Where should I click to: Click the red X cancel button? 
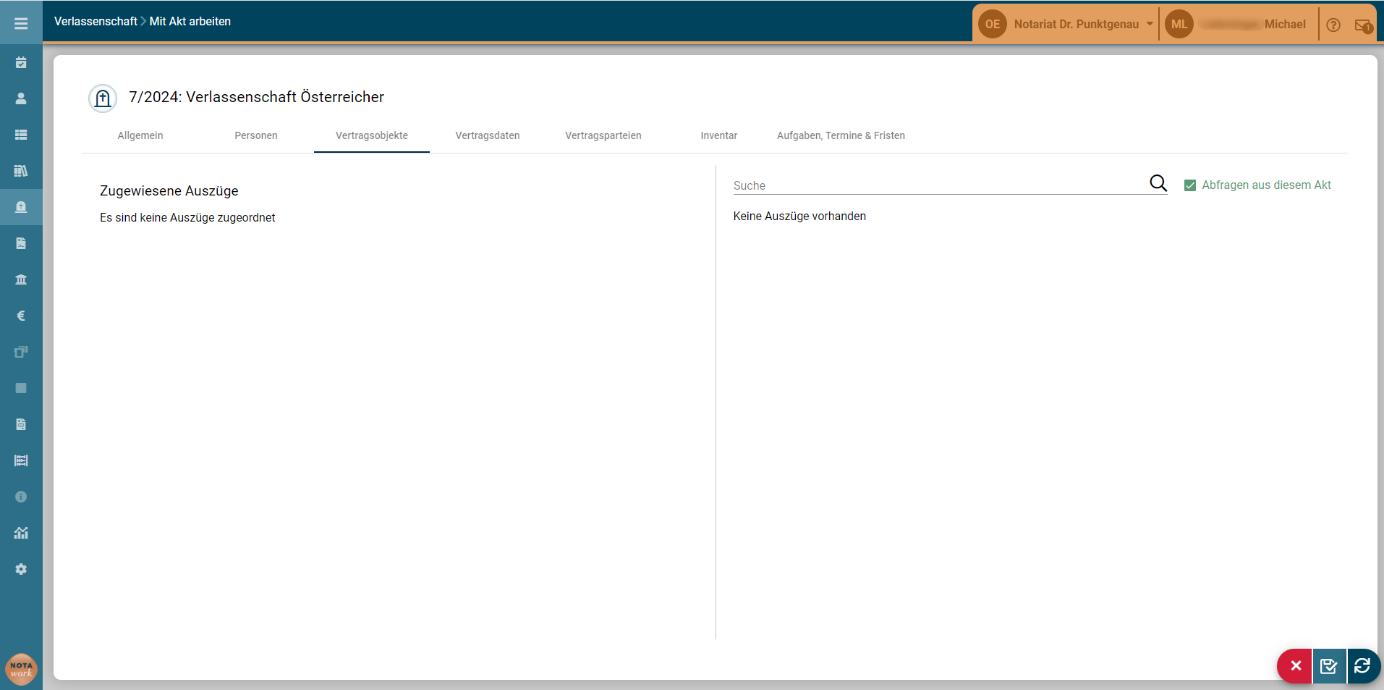(x=1295, y=666)
